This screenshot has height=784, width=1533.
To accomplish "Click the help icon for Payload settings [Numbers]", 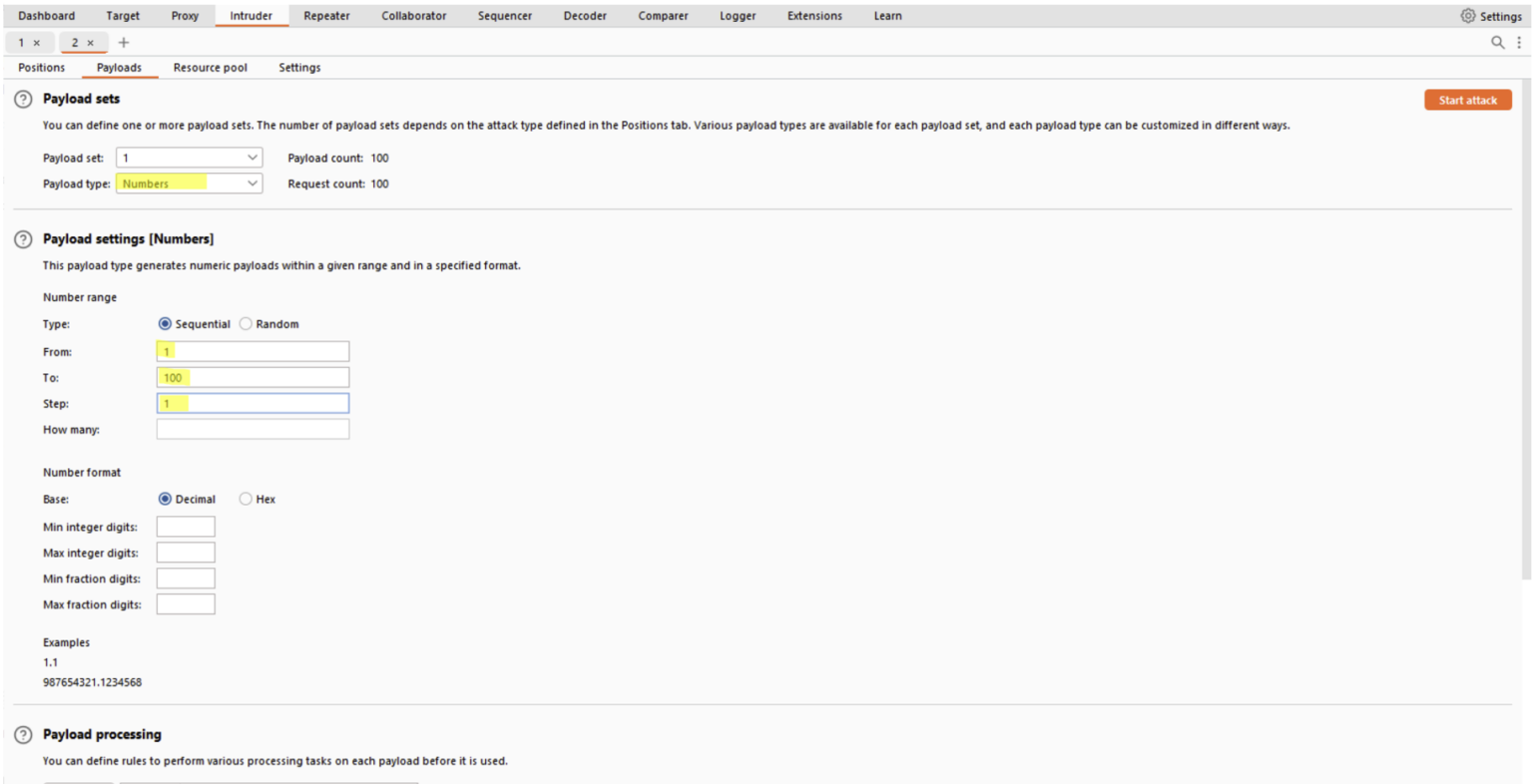I will point(21,238).
